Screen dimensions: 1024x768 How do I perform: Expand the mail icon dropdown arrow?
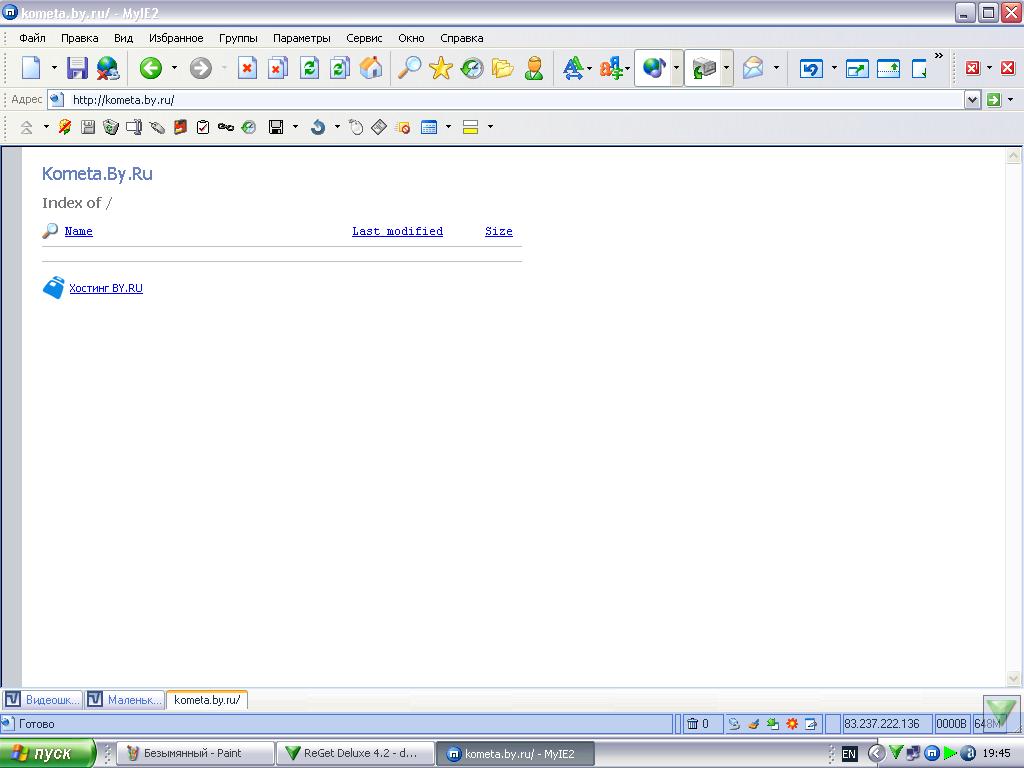point(776,67)
